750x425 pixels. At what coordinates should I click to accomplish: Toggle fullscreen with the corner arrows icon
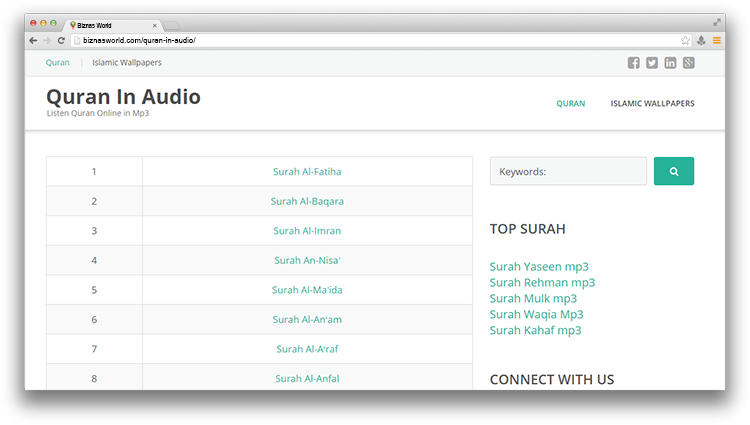pos(717,22)
